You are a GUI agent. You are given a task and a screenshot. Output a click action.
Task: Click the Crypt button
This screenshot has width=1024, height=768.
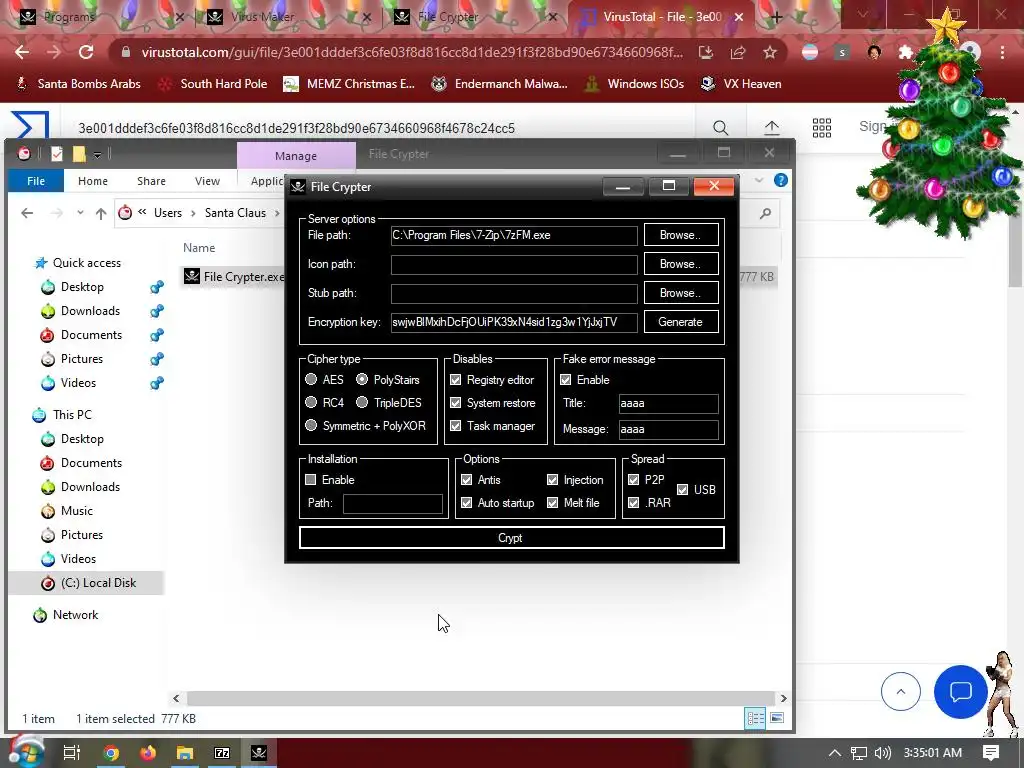pyautogui.click(x=511, y=537)
